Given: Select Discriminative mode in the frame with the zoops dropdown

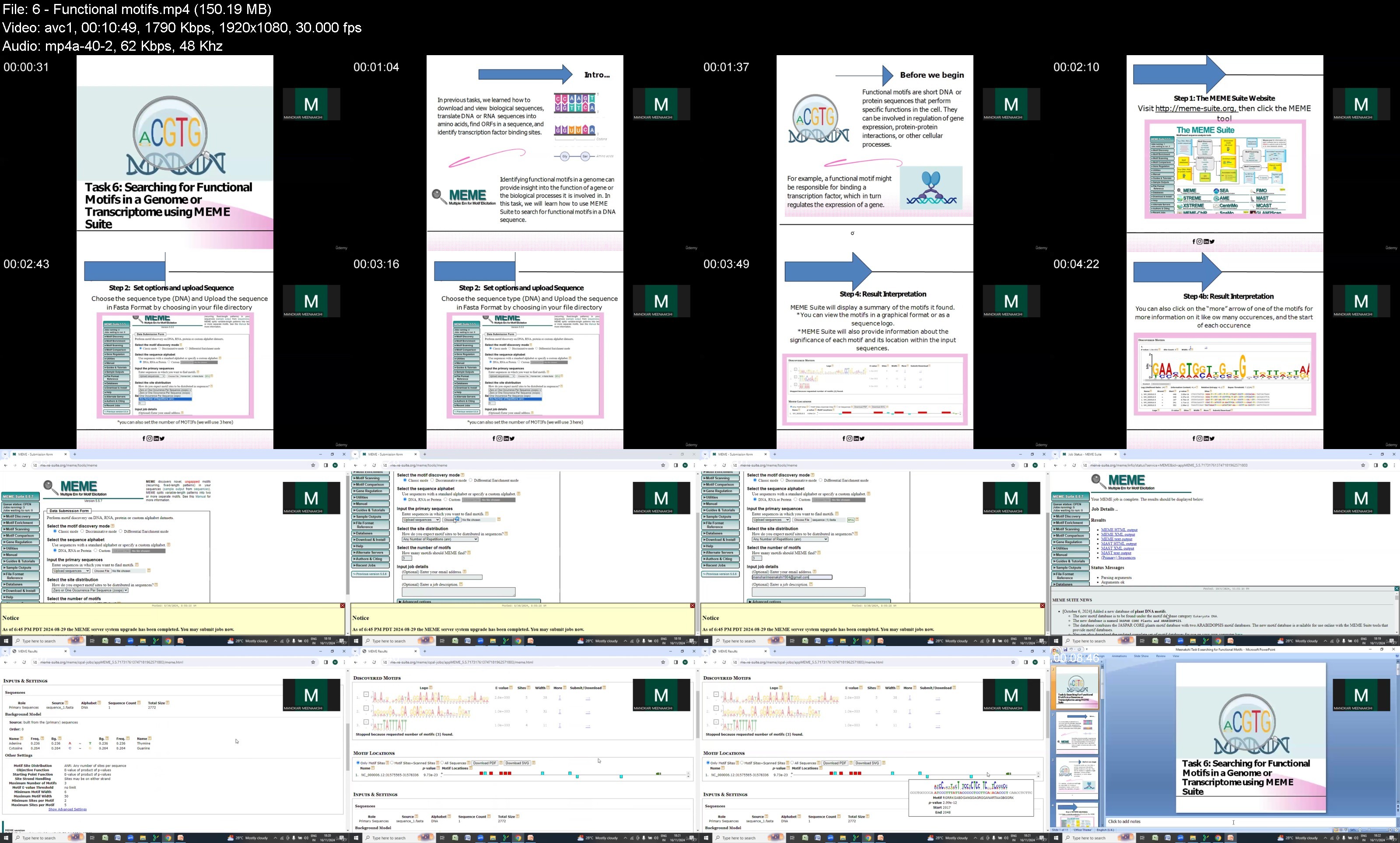Looking at the screenshot, I should [x=83, y=532].
